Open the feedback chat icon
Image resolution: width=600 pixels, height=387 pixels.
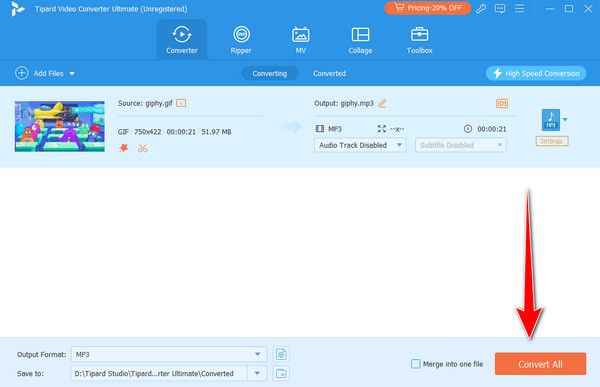pos(500,8)
